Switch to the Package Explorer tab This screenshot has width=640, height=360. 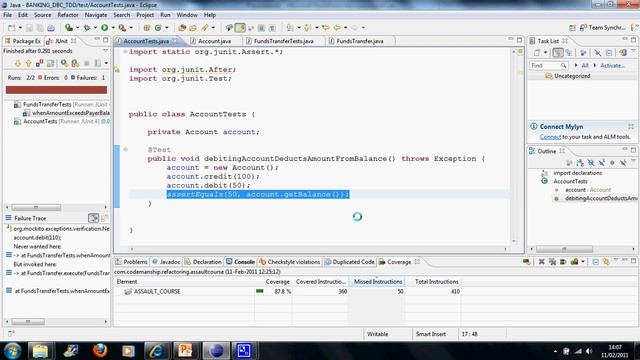[x=23, y=41]
